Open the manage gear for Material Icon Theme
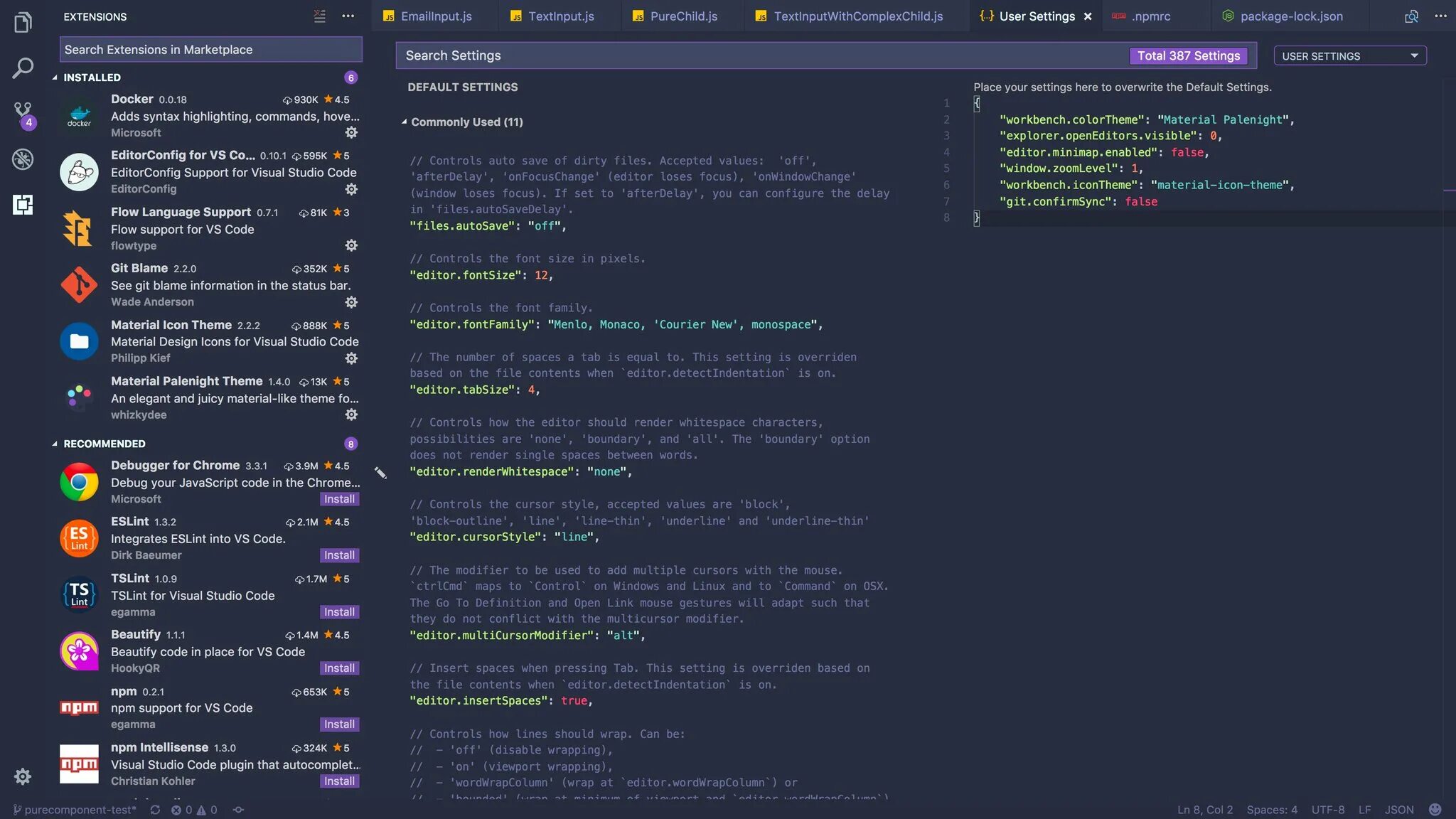 coord(351,358)
